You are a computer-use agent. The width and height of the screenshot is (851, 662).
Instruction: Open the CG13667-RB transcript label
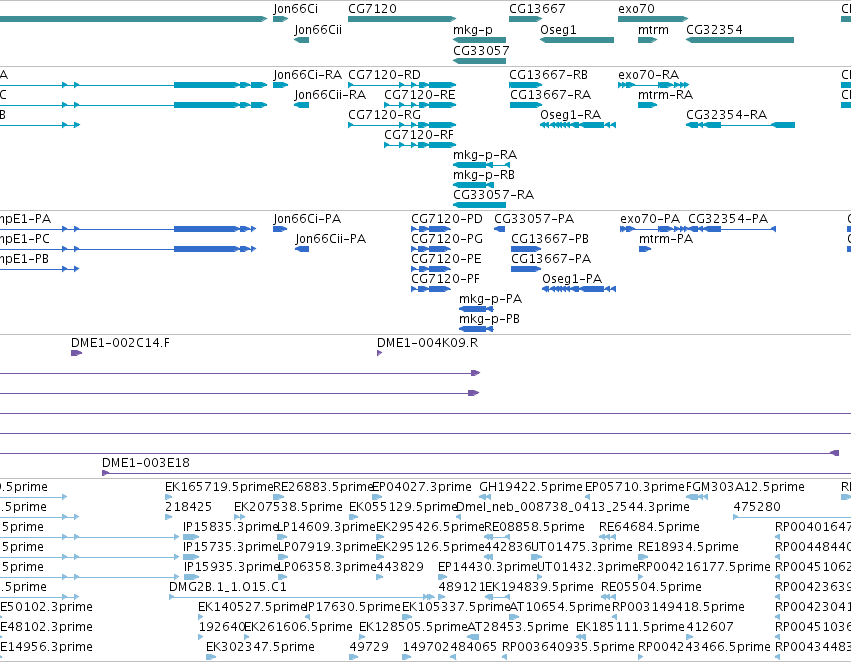(549, 75)
